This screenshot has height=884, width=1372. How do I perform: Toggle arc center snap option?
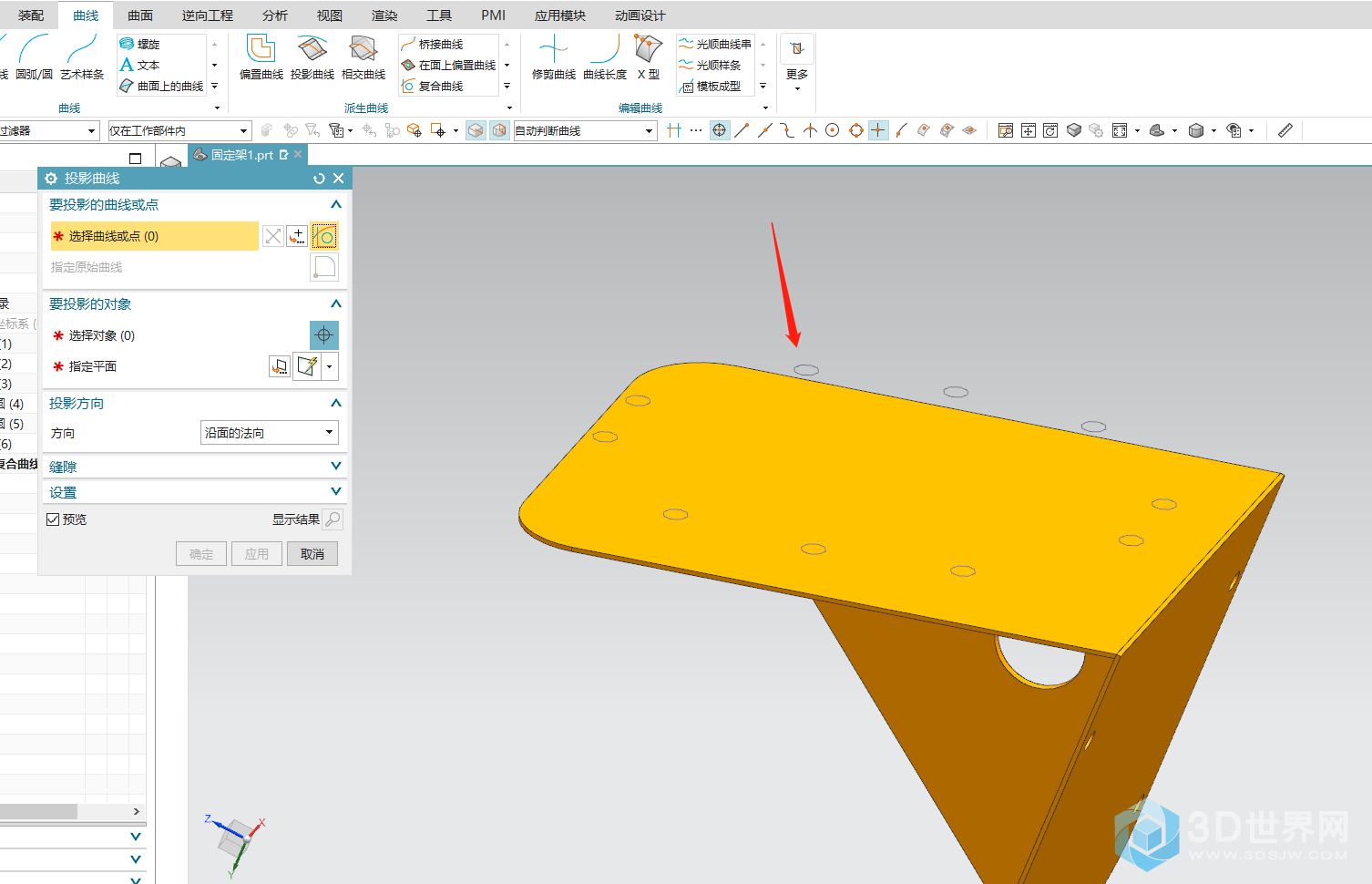pyautogui.click(x=833, y=130)
